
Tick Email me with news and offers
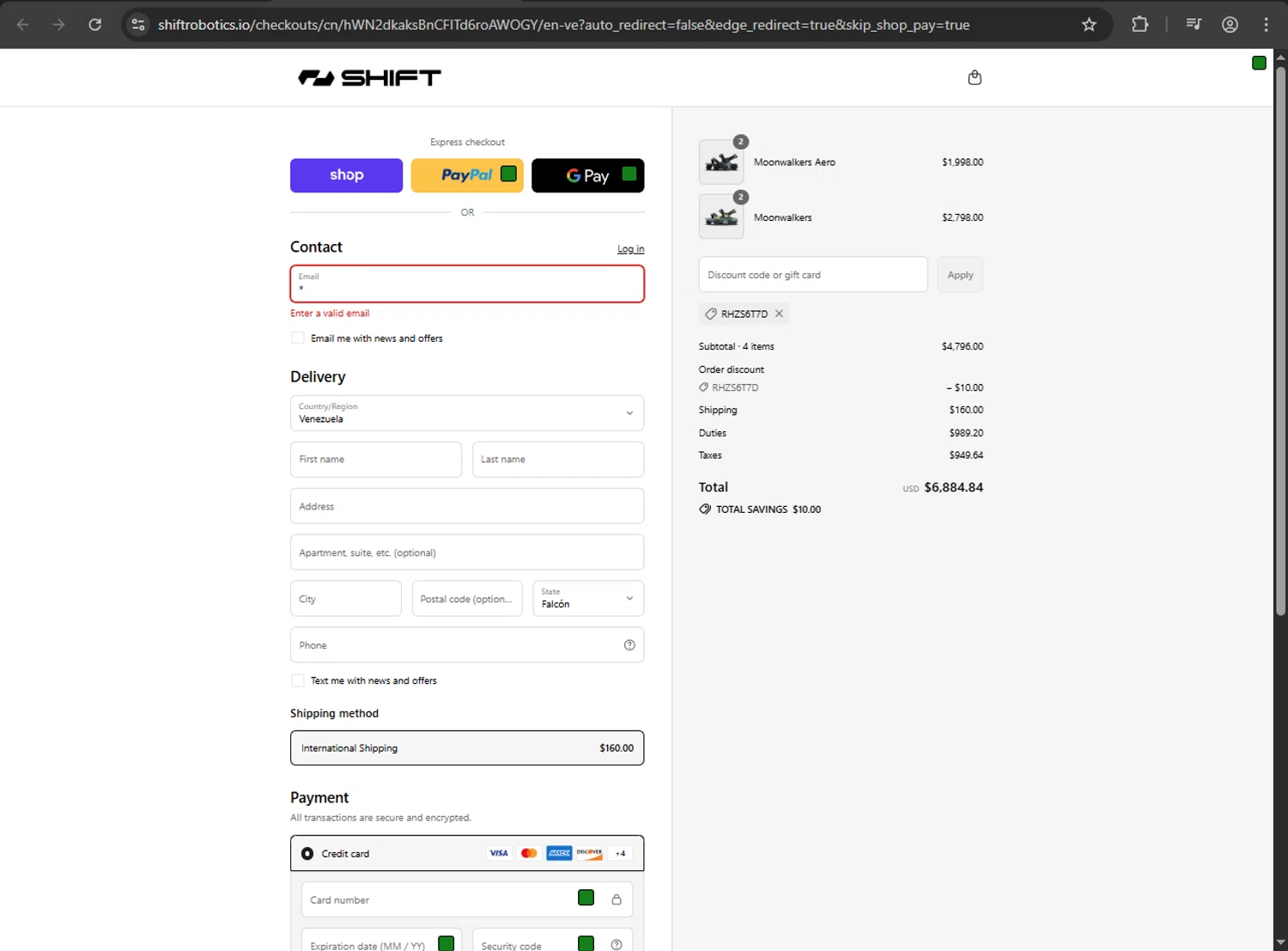[298, 338]
